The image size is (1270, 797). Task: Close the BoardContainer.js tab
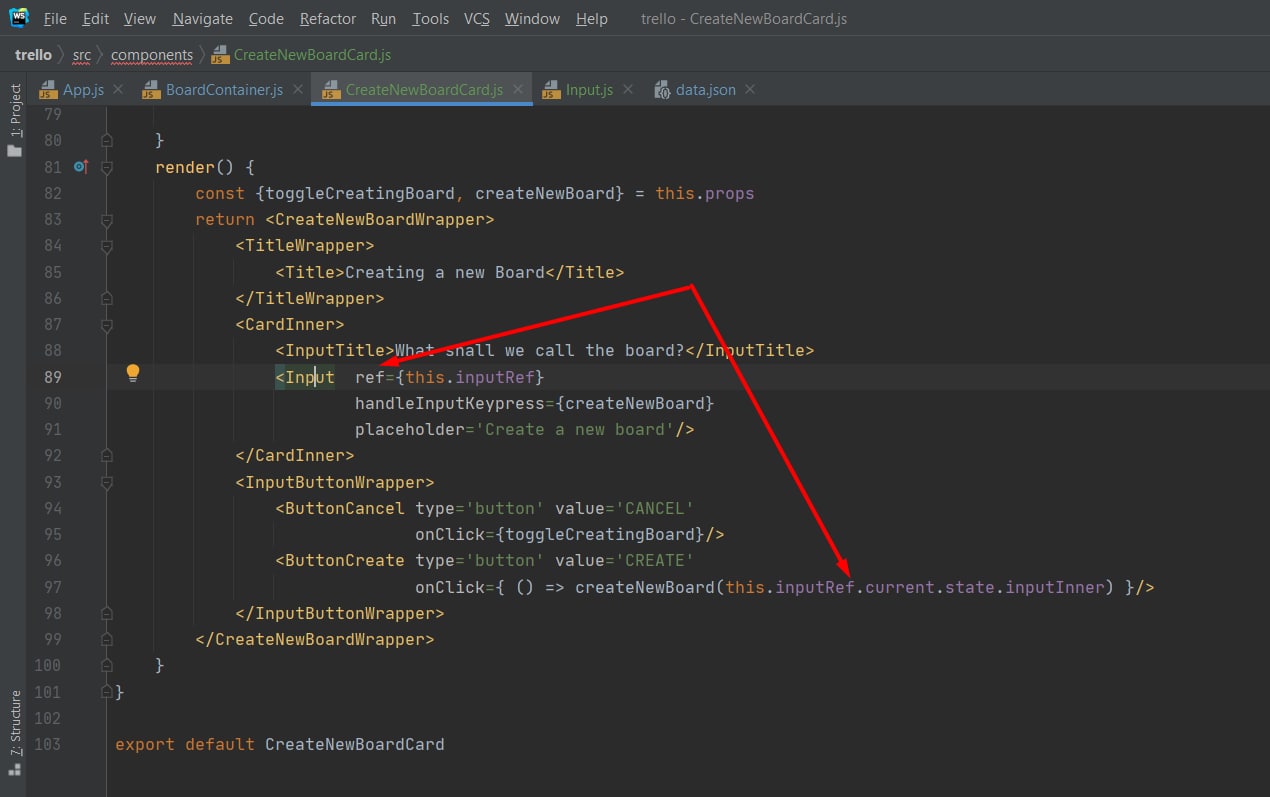297,89
